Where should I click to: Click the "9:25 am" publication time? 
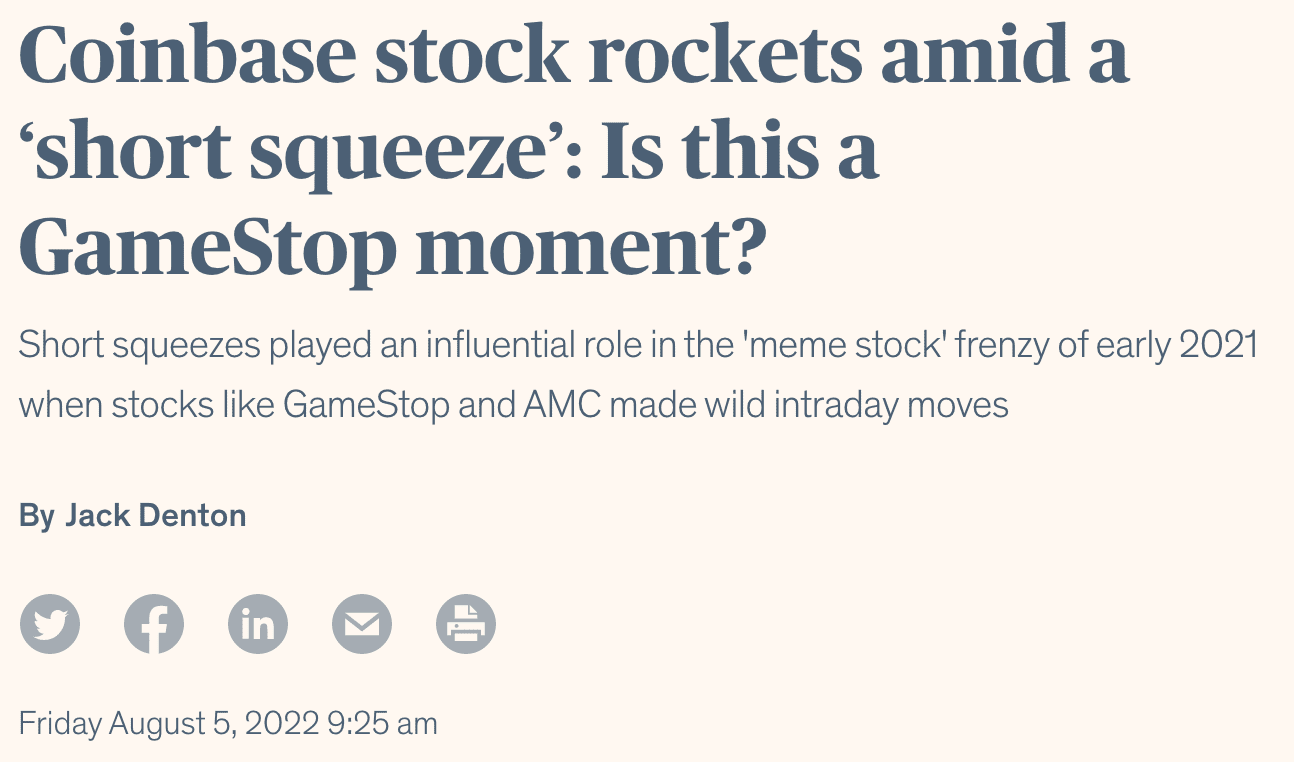(x=382, y=723)
